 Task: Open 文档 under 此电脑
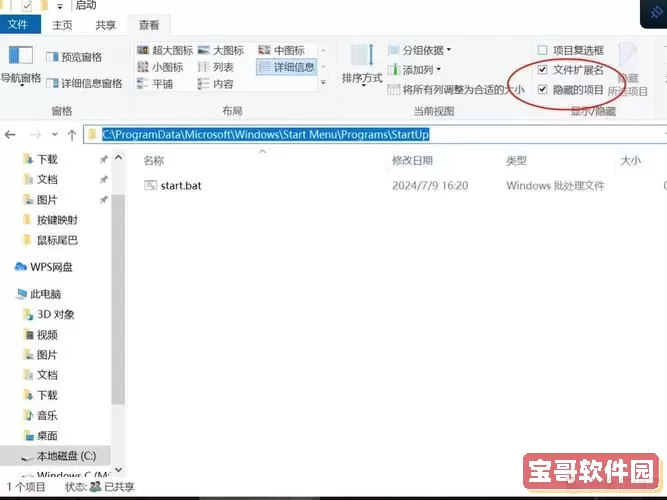[x=47, y=375]
